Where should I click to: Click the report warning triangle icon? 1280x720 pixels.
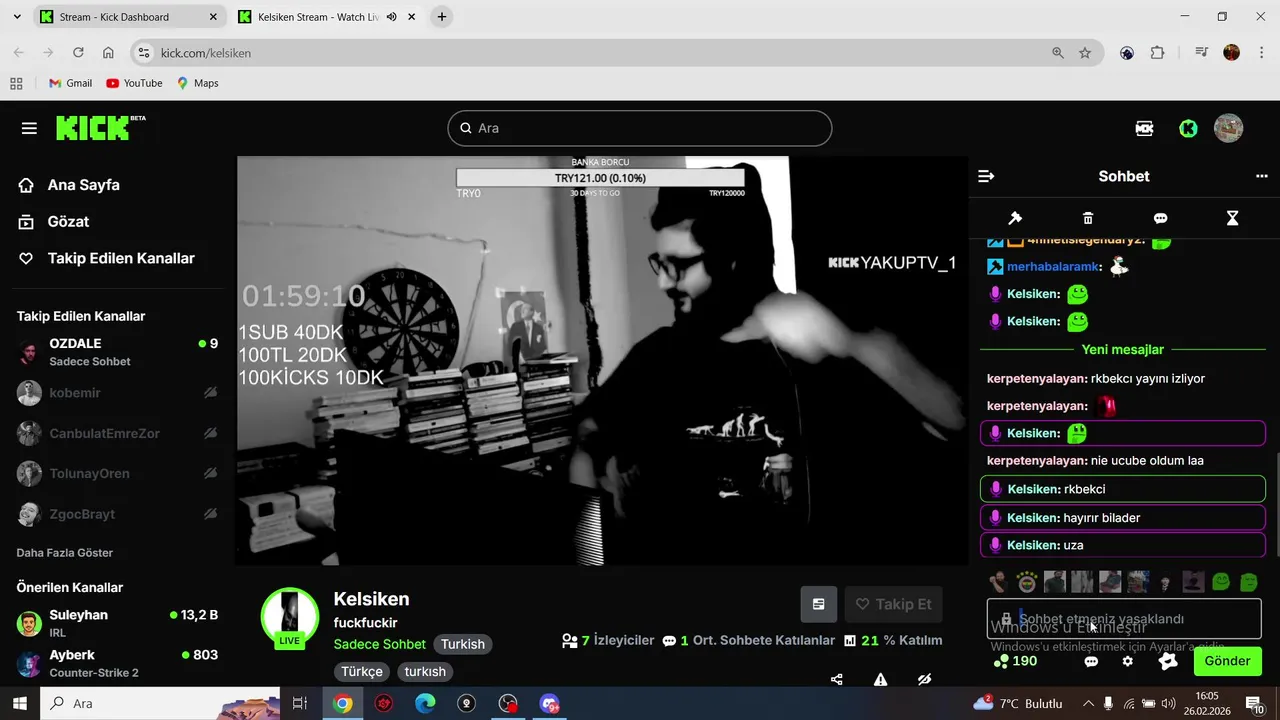pos(881,680)
